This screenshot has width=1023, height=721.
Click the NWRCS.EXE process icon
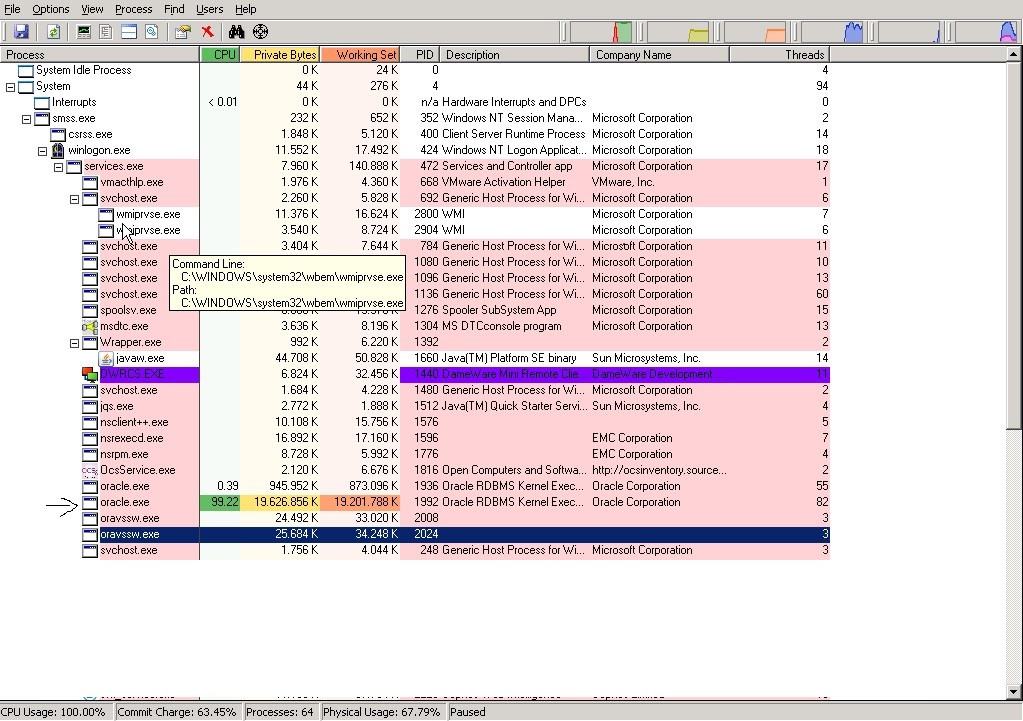(x=89, y=373)
